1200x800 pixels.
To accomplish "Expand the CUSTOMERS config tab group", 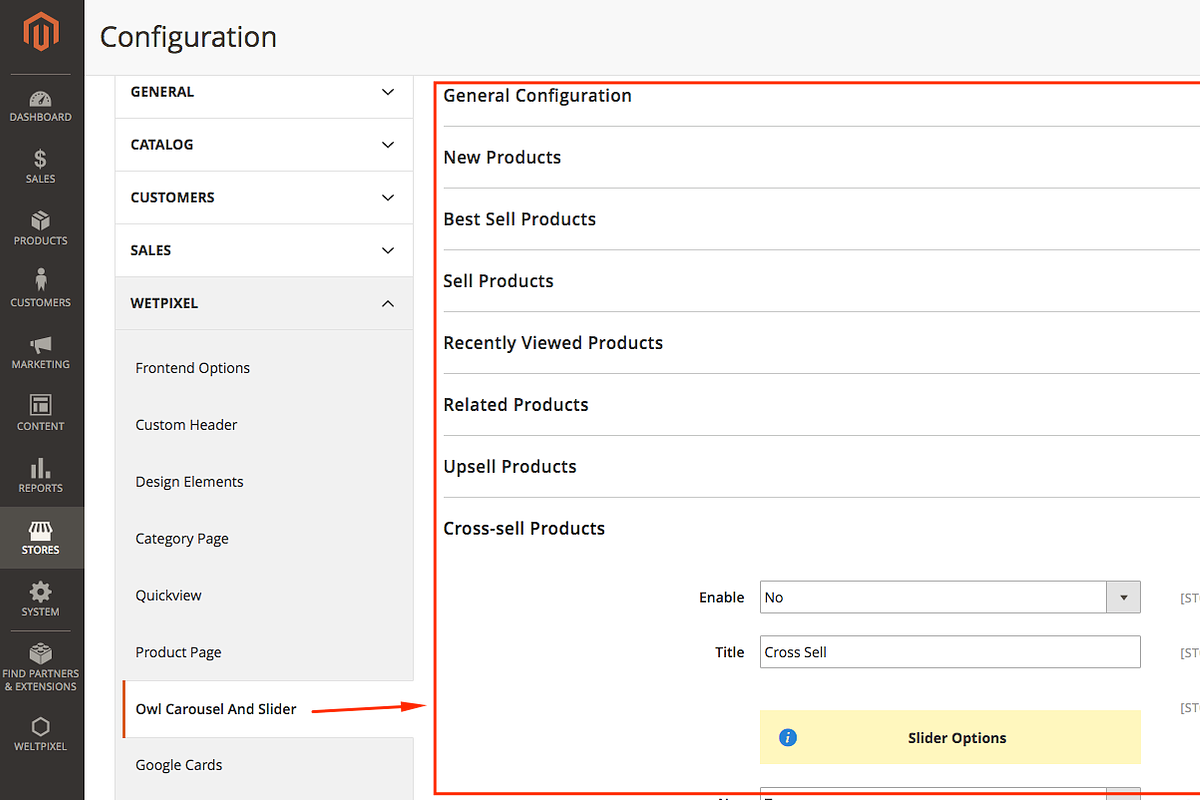I will (x=264, y=198).
